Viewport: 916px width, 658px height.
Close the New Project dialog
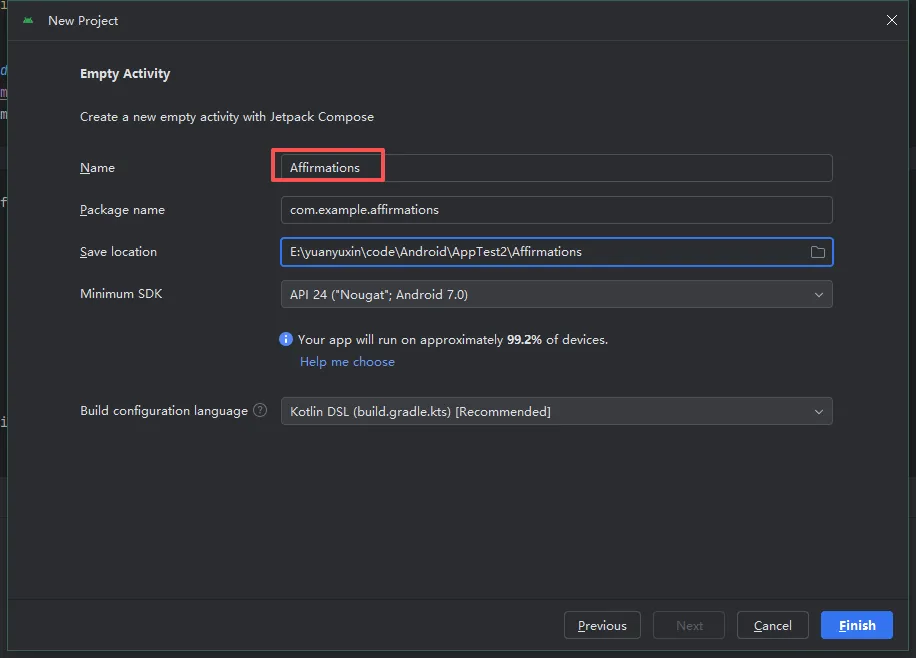coord(892,20)
